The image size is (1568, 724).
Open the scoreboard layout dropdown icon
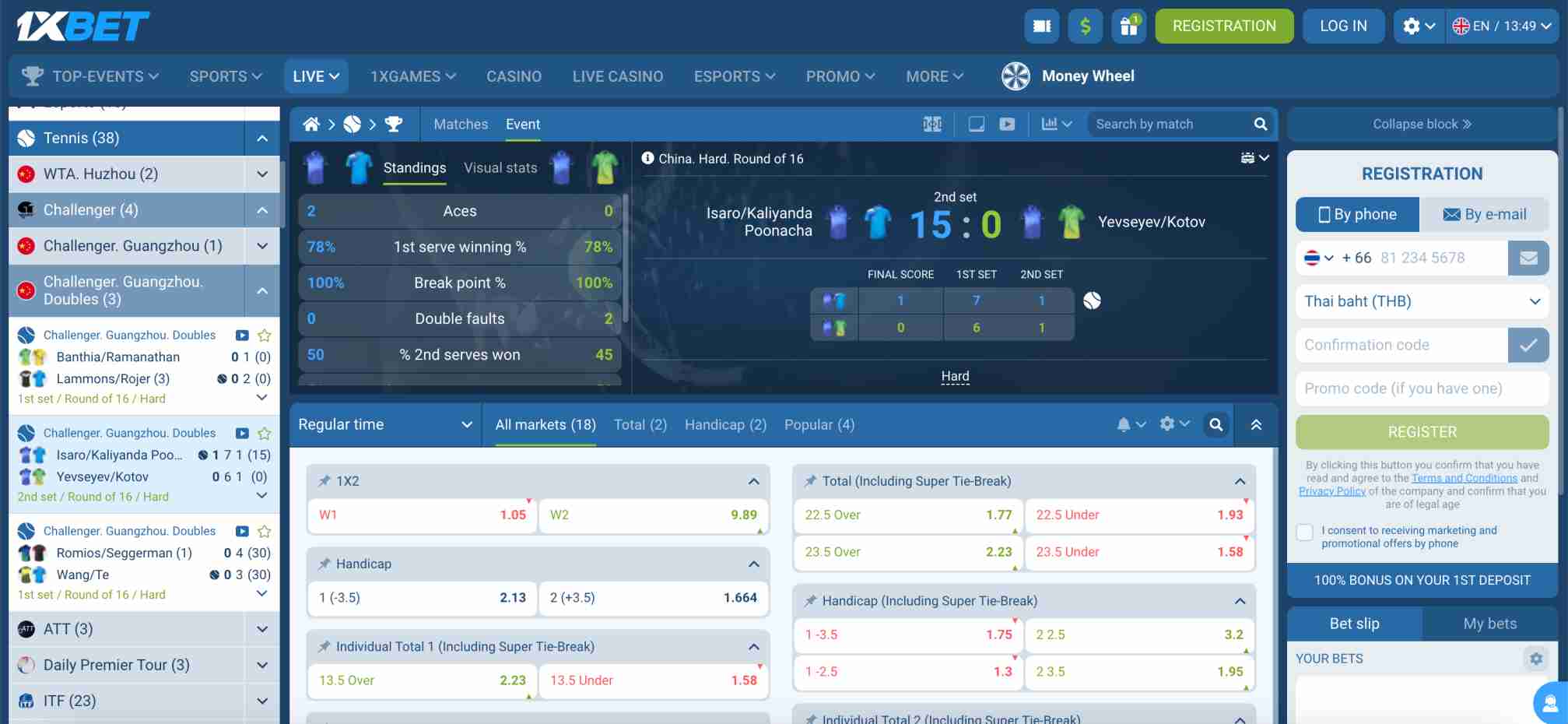coord(1255,158)
